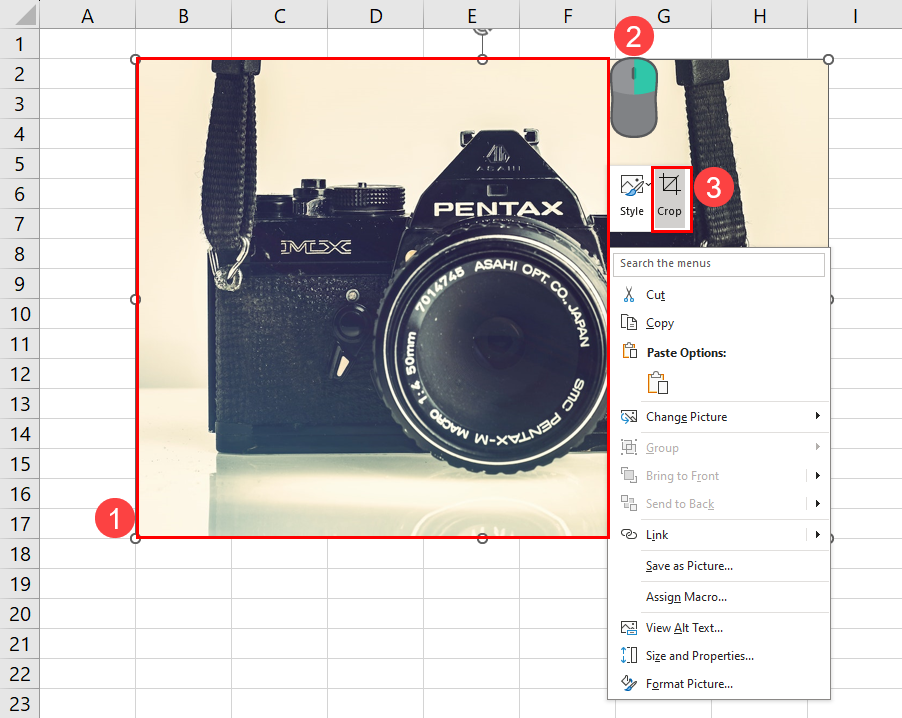Screen dimensions: 902x718
Task: Expand the Bring to Front submenu arrow
Action: (817, 475)
